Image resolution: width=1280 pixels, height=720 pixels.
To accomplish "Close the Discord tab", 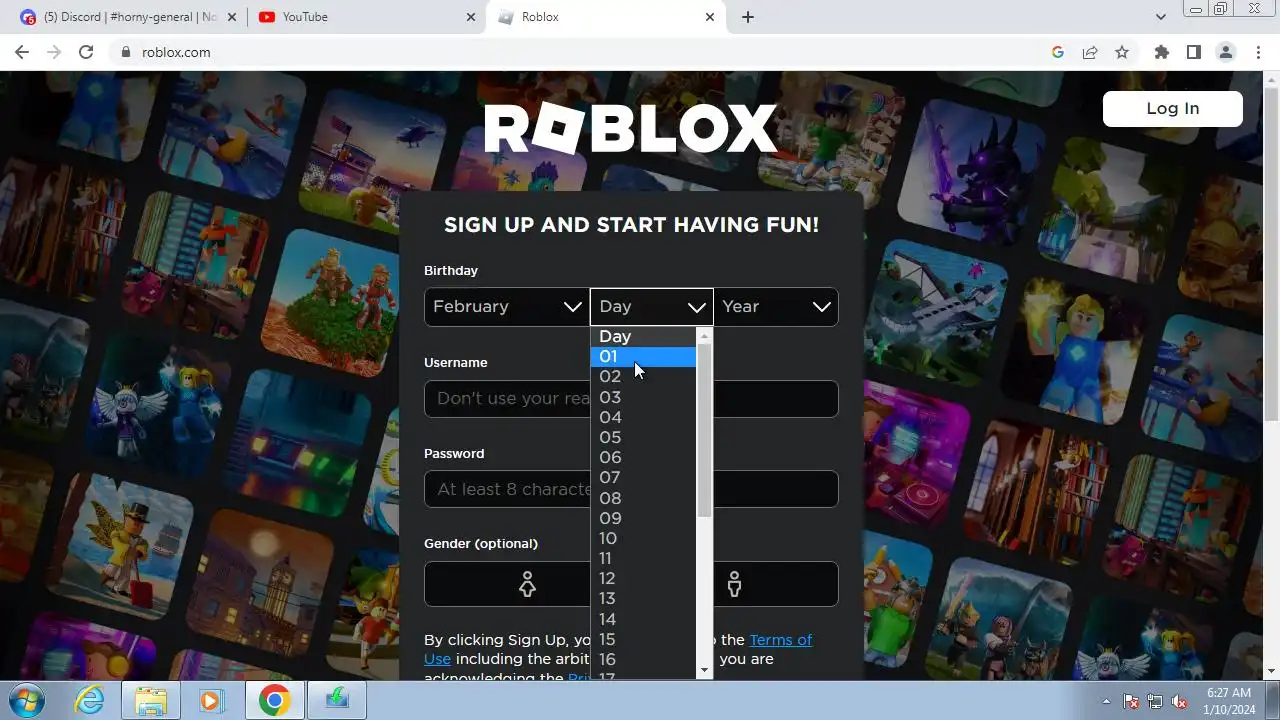I will (x=232, y=17).
